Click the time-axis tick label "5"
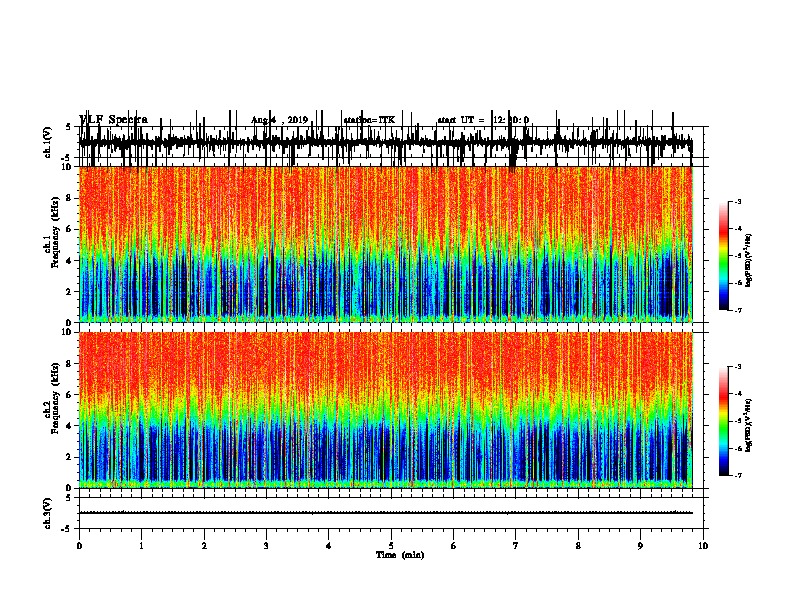This screenshot has width=792, height=612. point(391,546)
